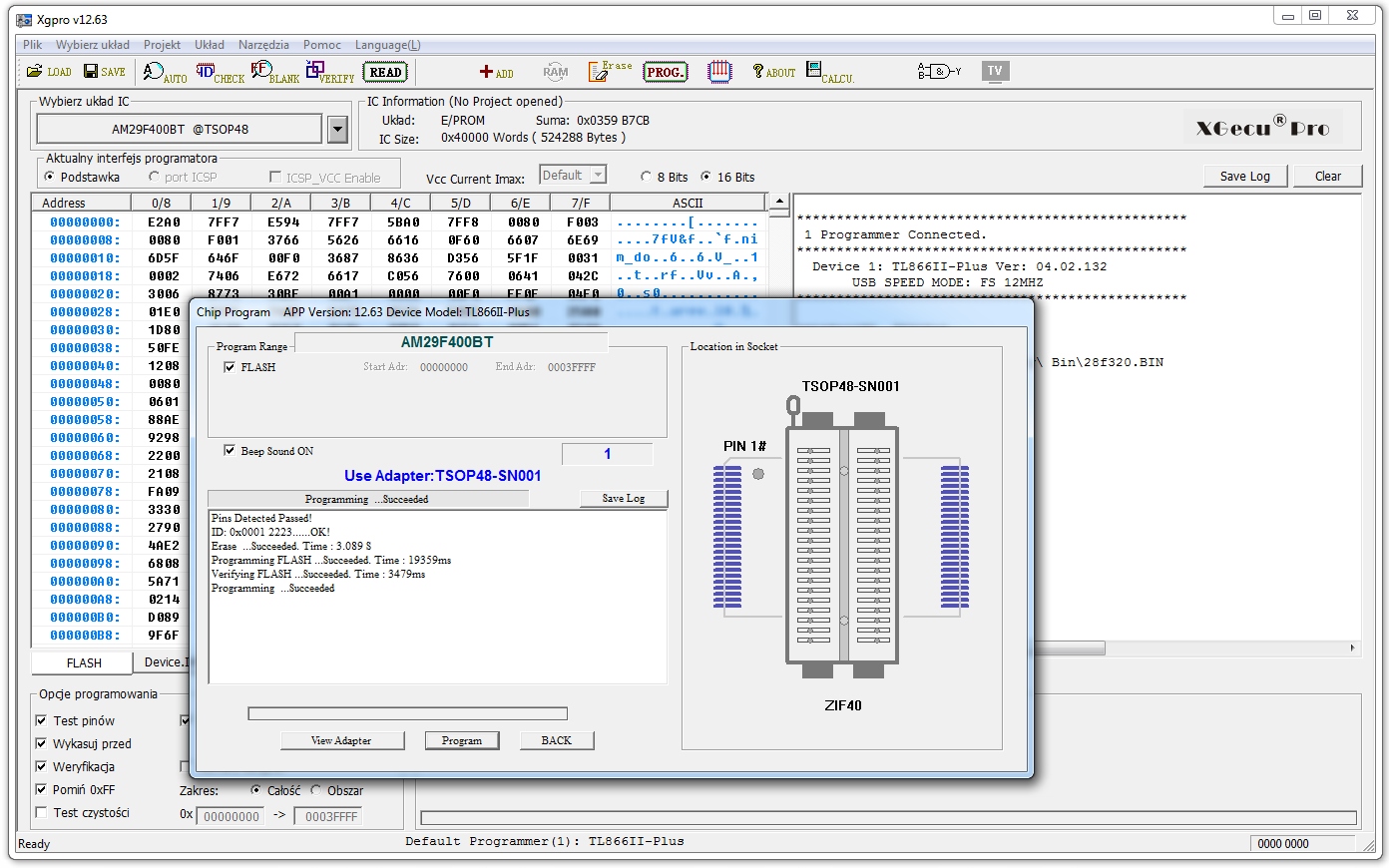Click the ASCII column header
Image resolution: width=1389 pixels, height=868 pixels.
pyautogui.click(x=688, y=203)
